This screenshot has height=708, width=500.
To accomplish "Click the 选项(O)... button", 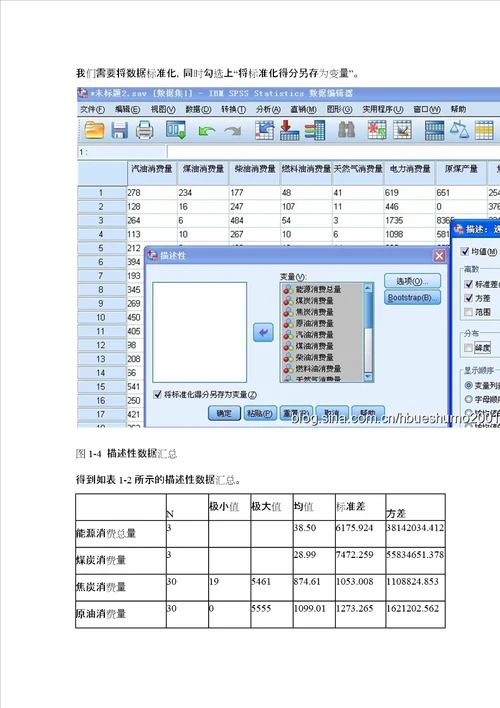I will pyautogui.click(x=412, y=281).
